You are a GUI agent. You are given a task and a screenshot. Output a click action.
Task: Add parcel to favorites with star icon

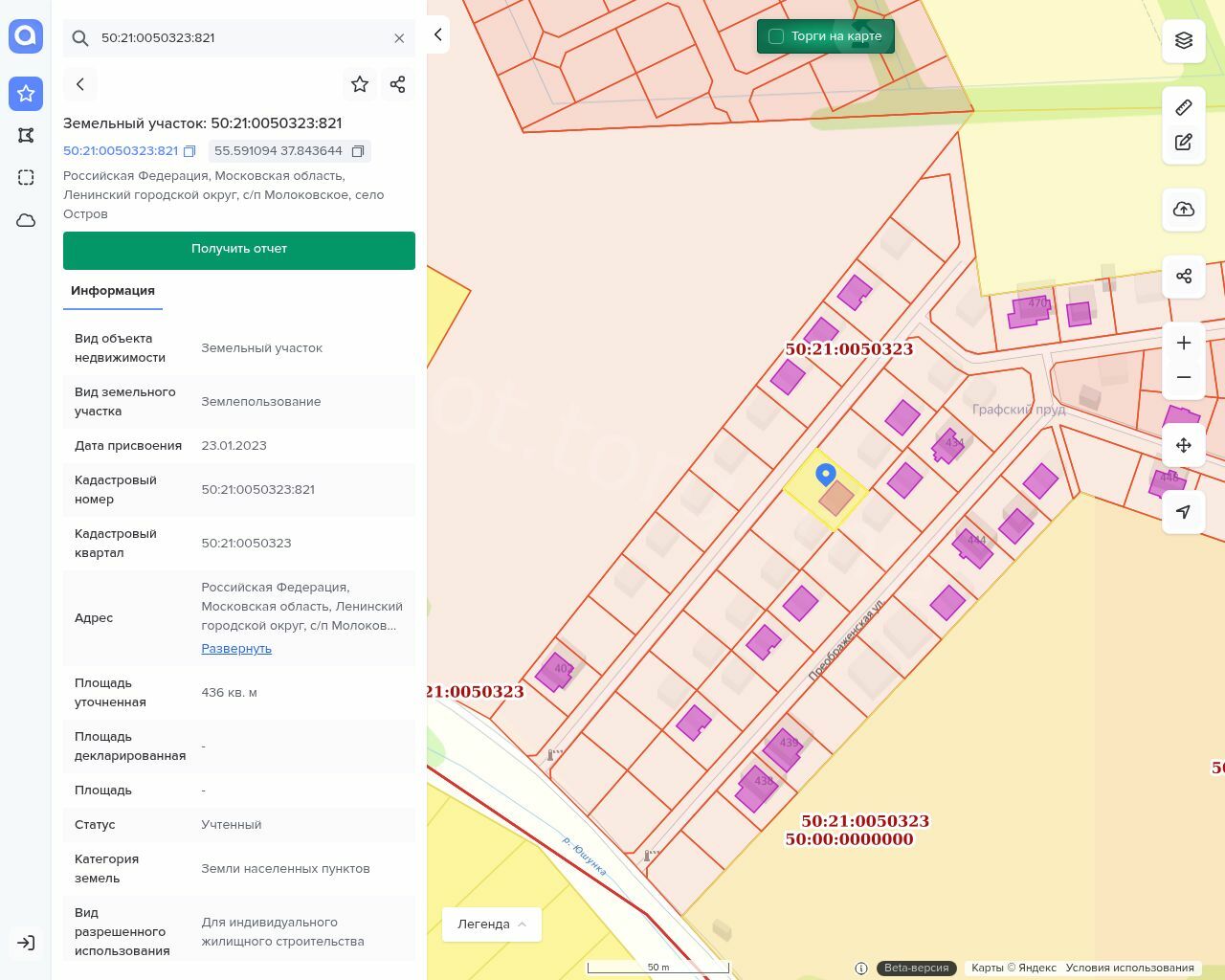(x=360, y=84)
